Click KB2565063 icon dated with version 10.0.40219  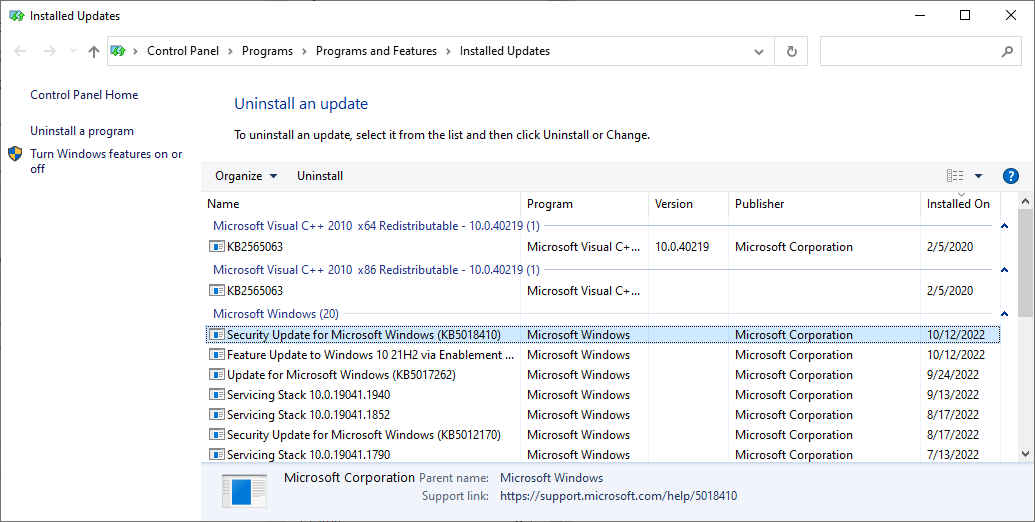point(217,247)
